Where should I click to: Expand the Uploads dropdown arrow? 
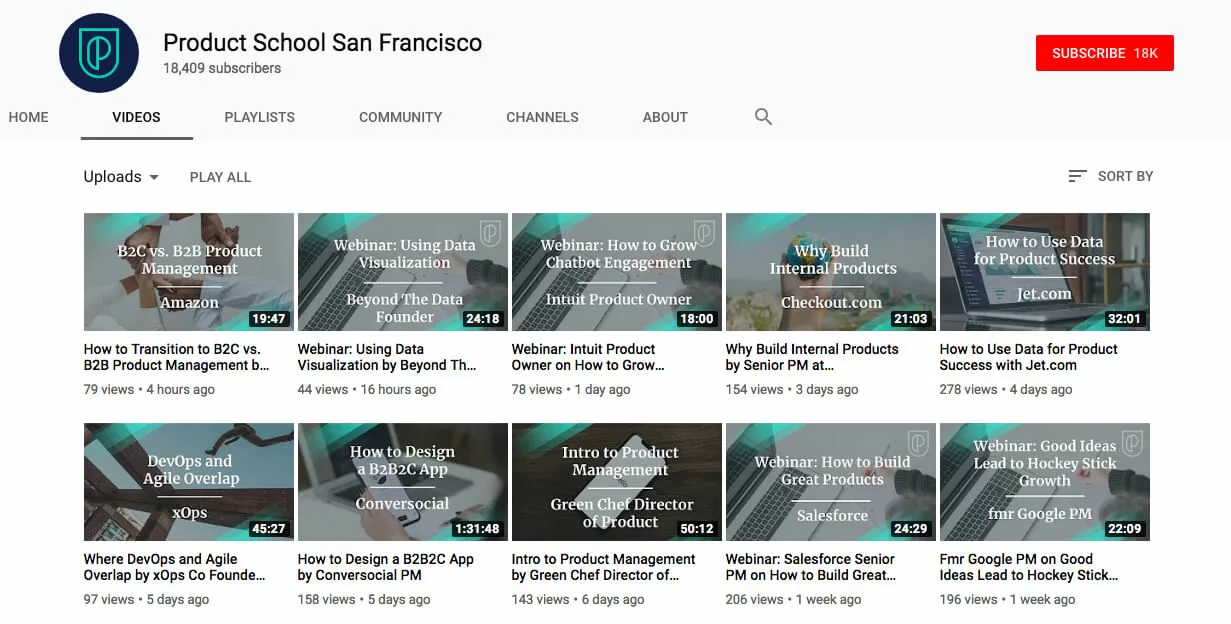154,177
